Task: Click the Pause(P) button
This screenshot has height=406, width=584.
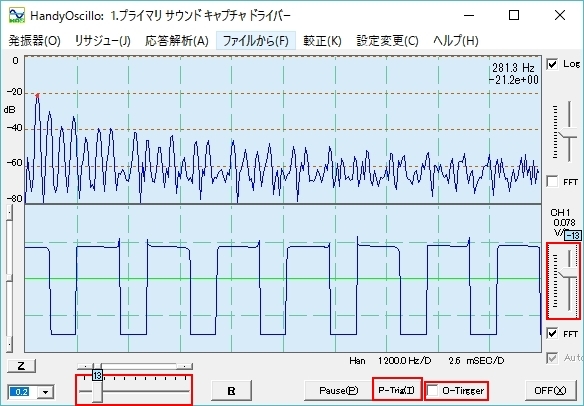Action: click(338, 390)
